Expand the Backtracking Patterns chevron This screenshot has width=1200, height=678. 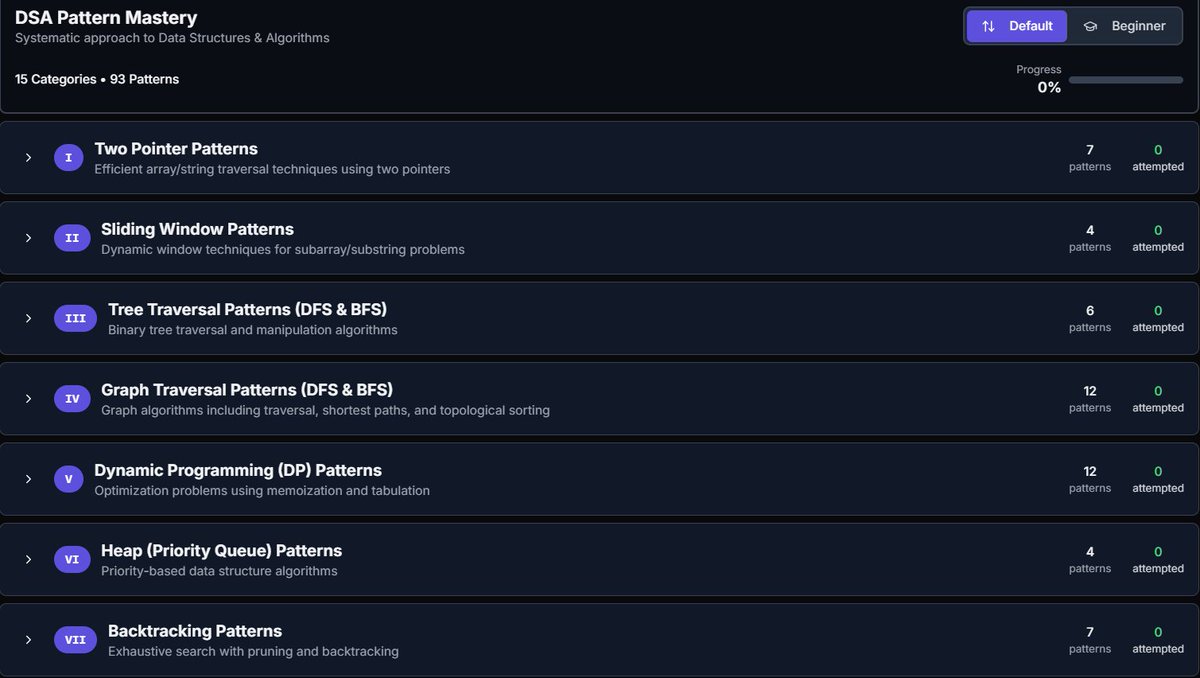pos(29,640)
